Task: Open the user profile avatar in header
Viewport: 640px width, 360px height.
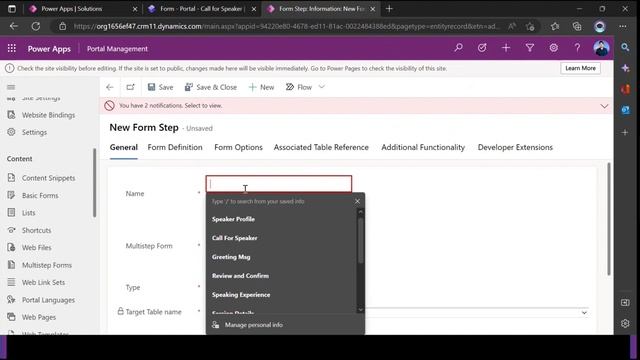Action: pyautogui.click(x=601, y=48)
